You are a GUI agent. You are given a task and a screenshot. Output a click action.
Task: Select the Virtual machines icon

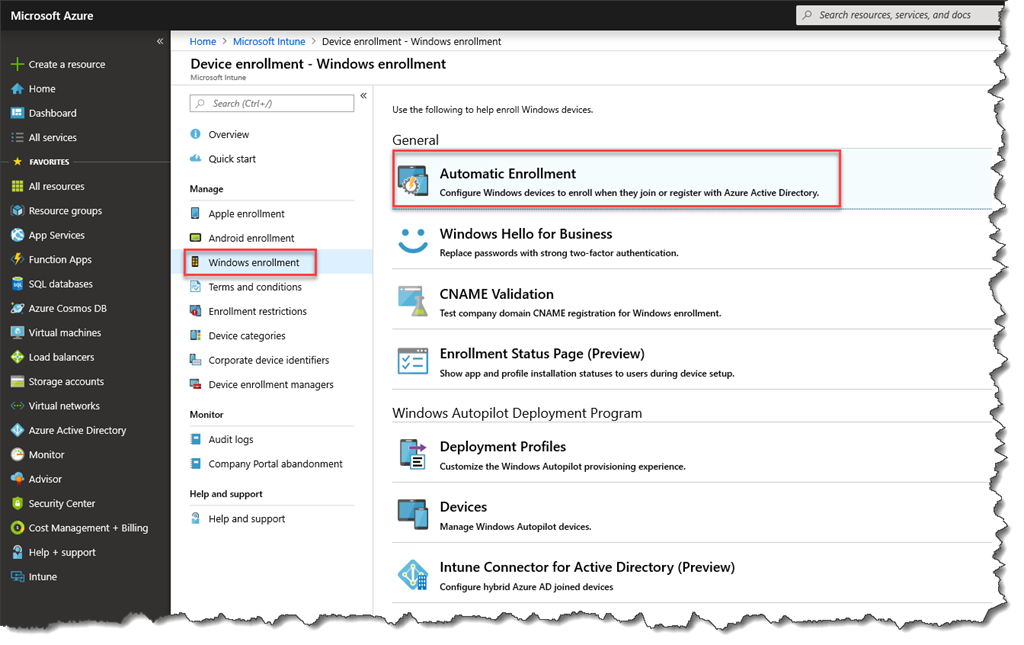[x=18, y=332]
